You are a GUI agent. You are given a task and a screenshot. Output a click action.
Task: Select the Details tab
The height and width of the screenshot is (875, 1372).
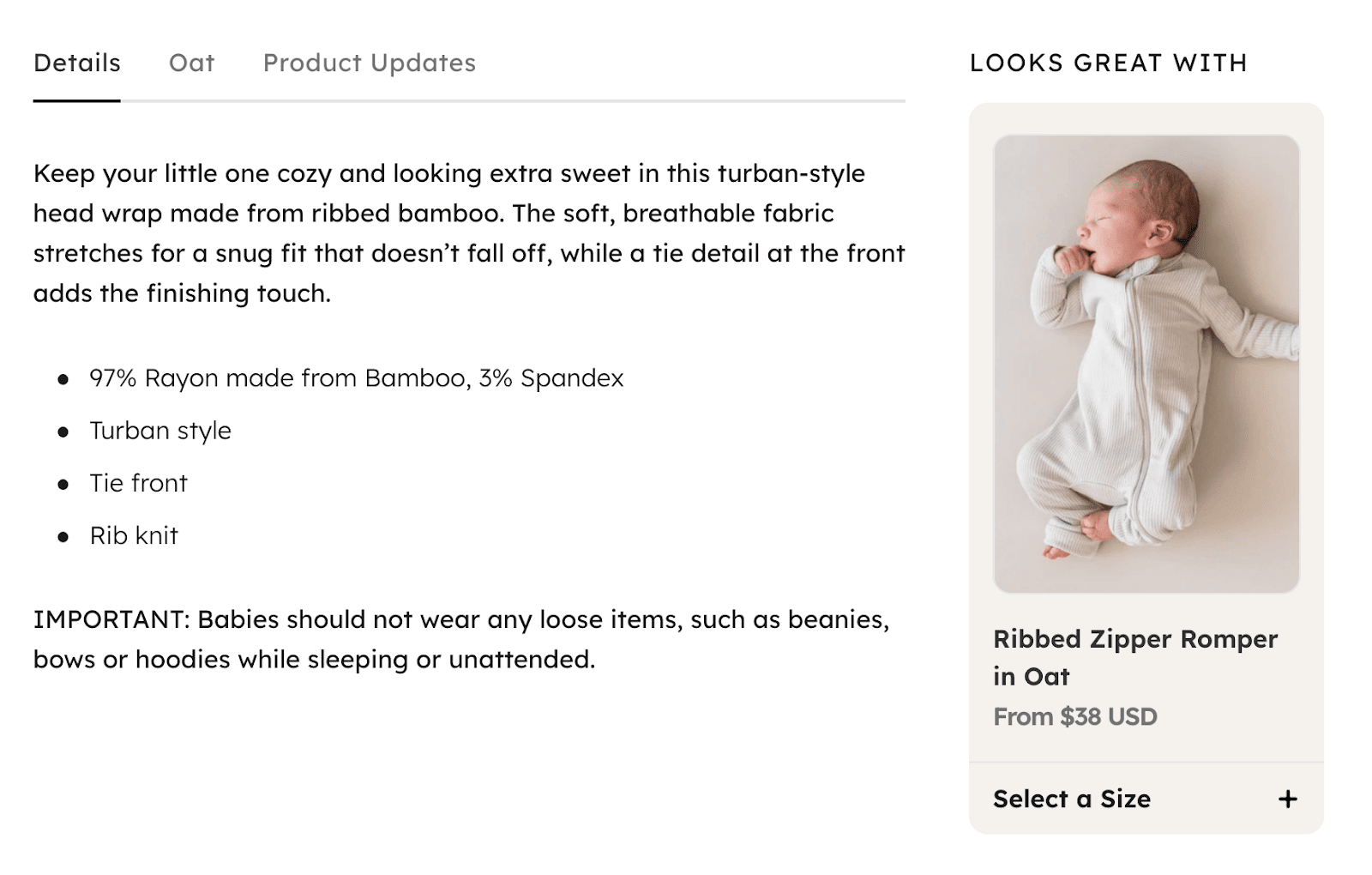coord(77,63)
